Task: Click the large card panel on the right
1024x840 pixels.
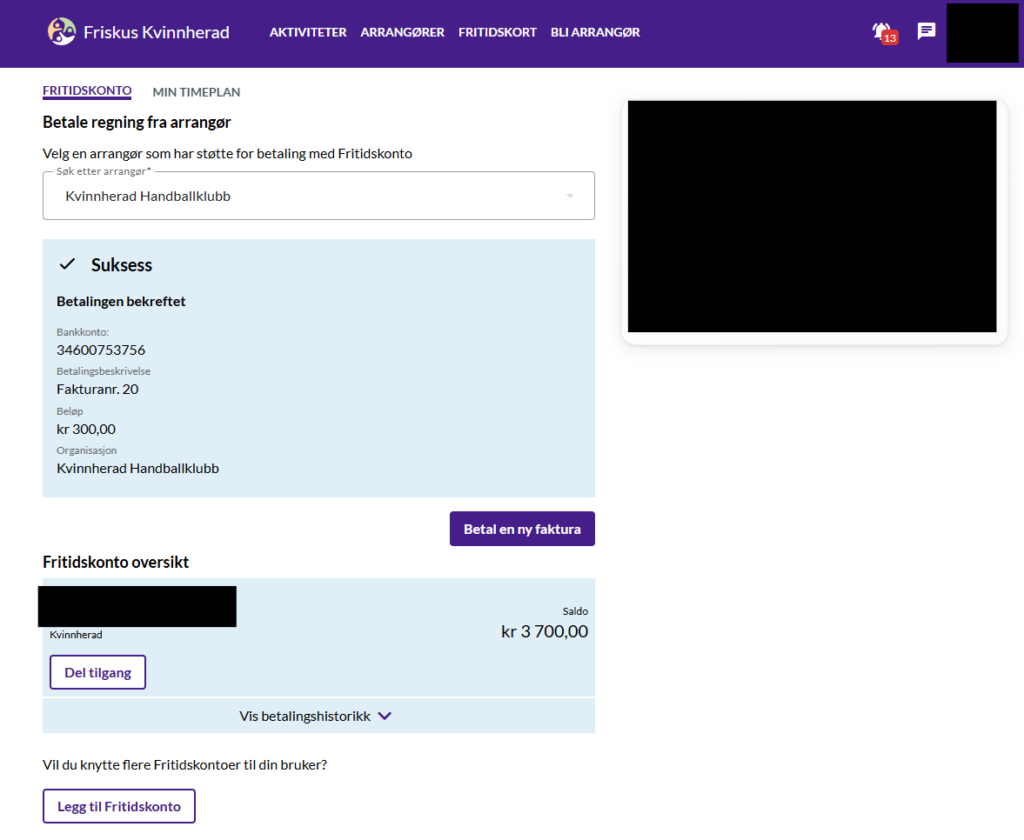Action: [x=813, y=217]
